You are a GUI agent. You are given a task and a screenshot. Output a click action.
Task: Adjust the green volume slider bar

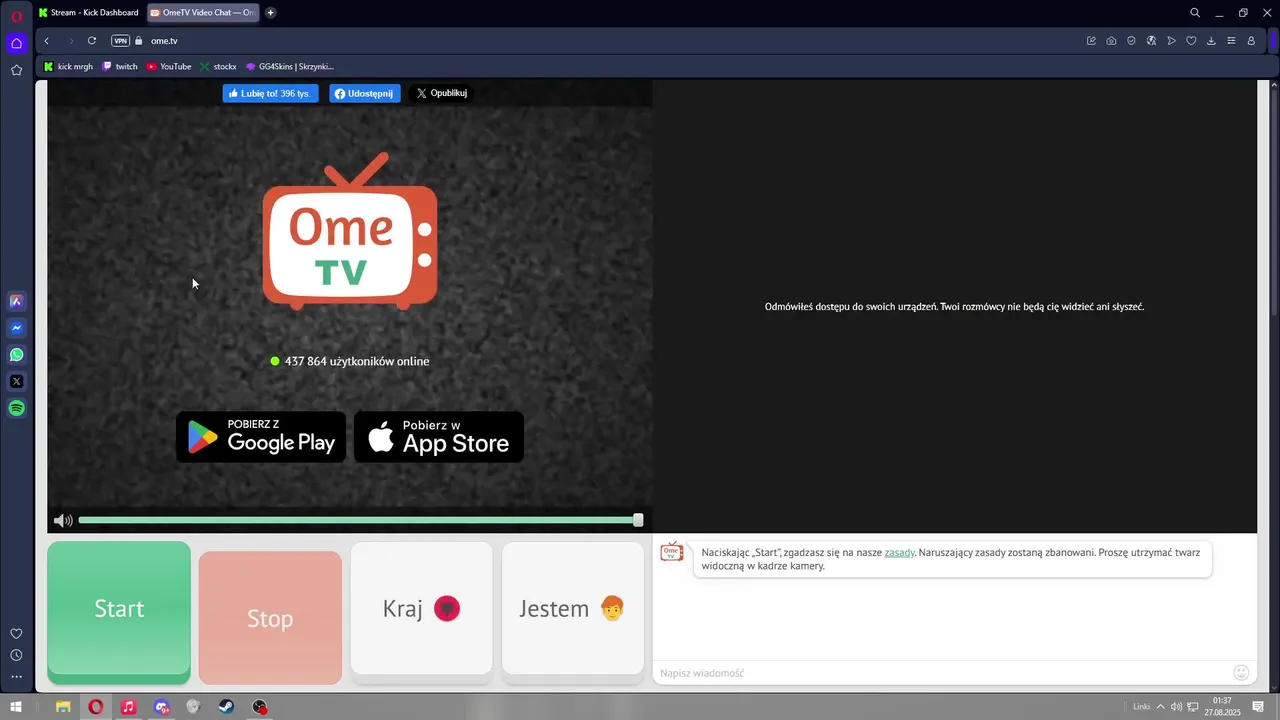coord(358,520)
